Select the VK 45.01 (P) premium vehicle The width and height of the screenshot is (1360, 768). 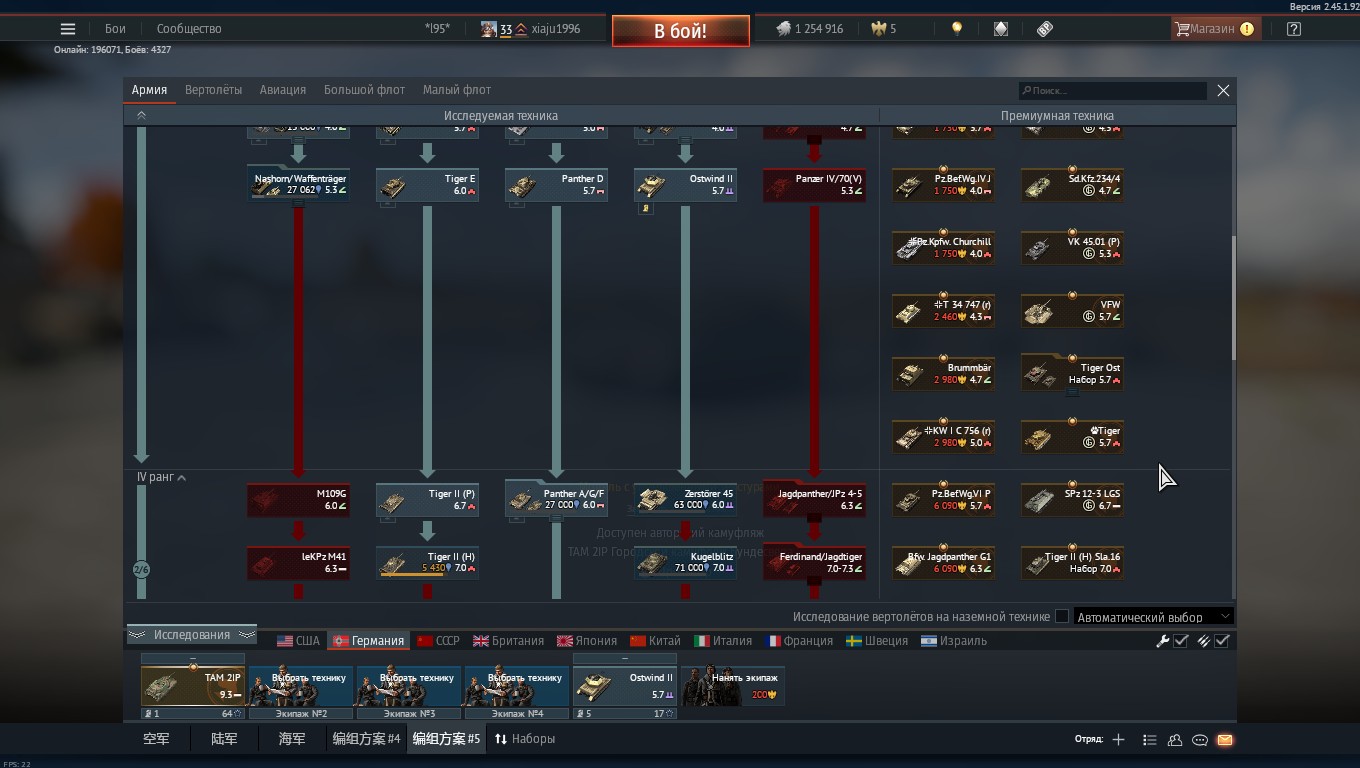[x=1072, y=248]
